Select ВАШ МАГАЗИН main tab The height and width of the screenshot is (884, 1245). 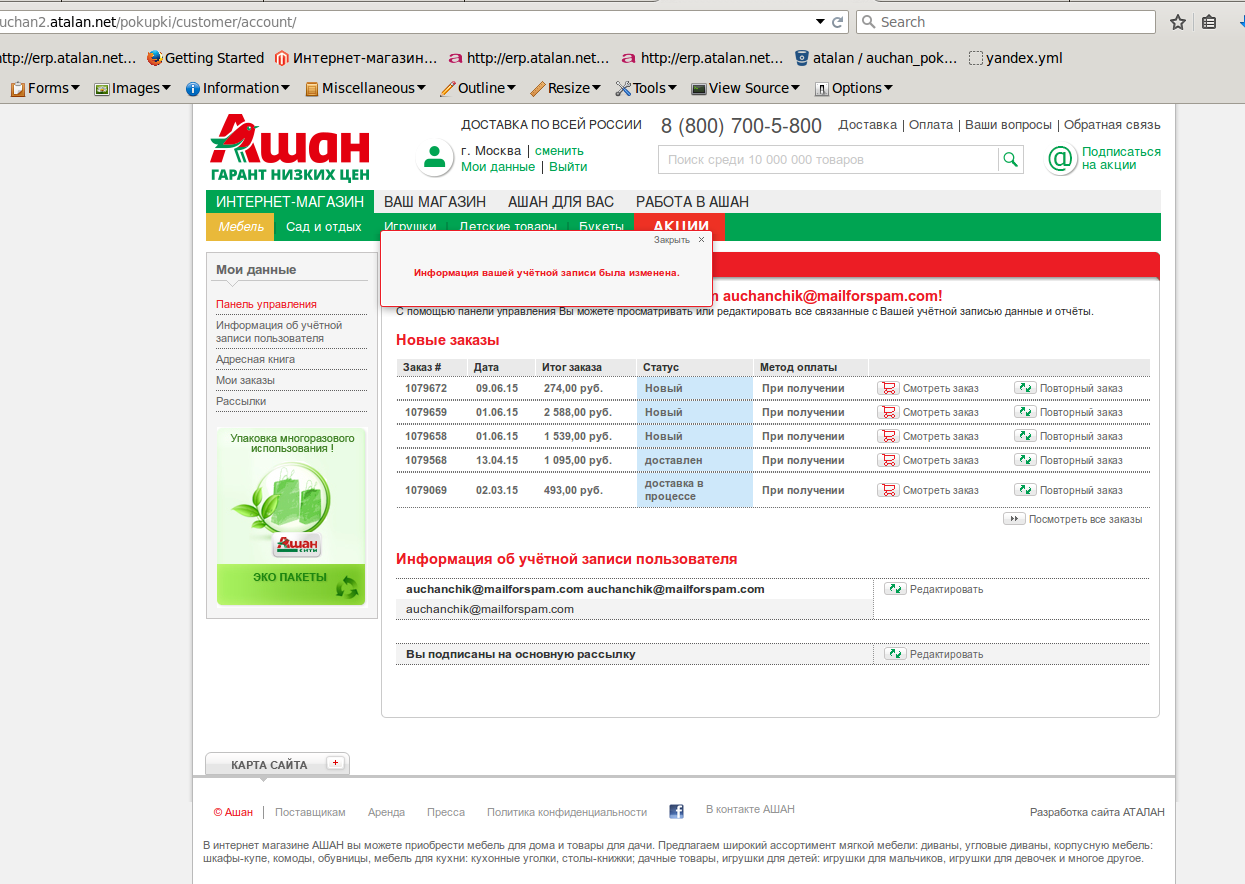pos(435,202)
